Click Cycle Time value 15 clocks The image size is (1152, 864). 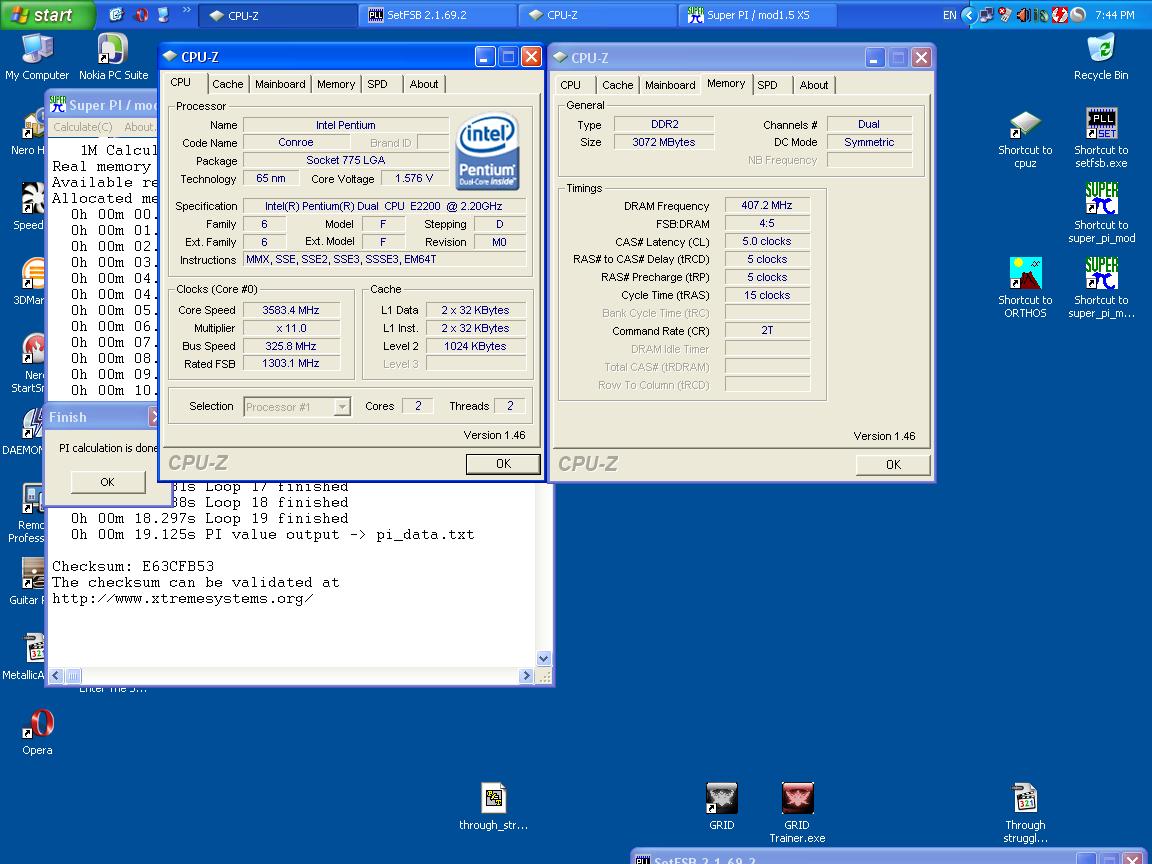pos(767,295)
